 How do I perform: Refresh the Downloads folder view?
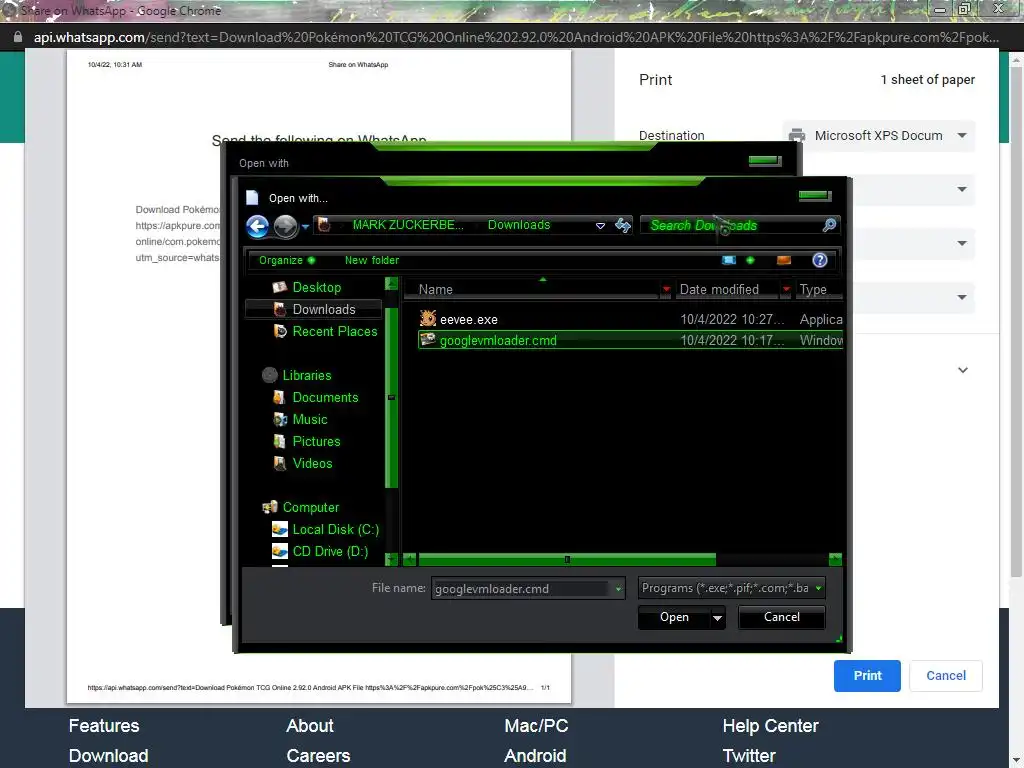[623, 225]
